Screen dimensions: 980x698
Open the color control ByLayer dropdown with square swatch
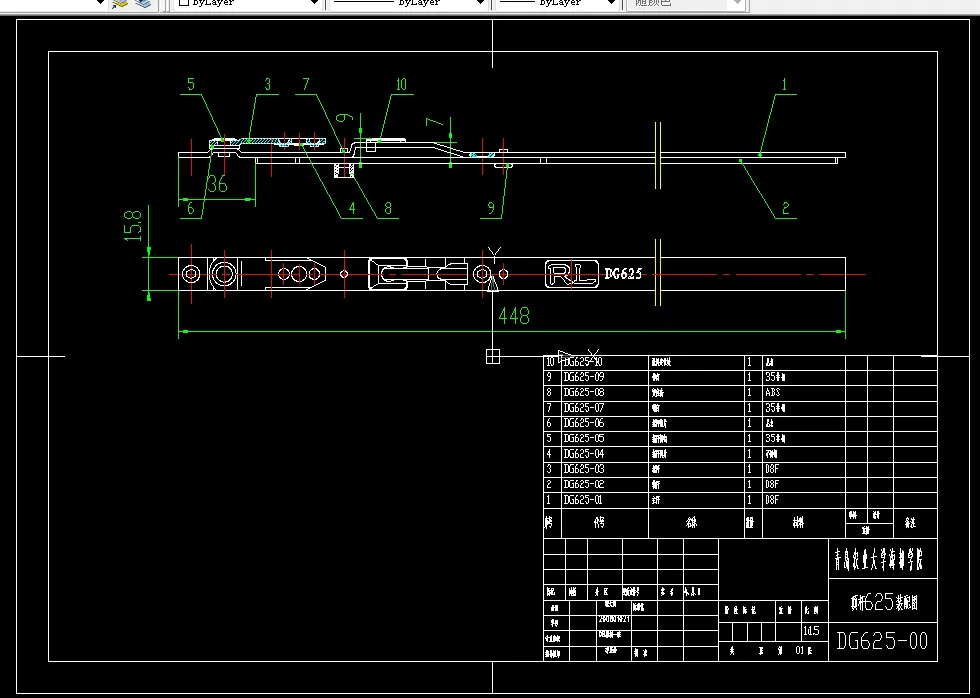(x=247, y=3)
